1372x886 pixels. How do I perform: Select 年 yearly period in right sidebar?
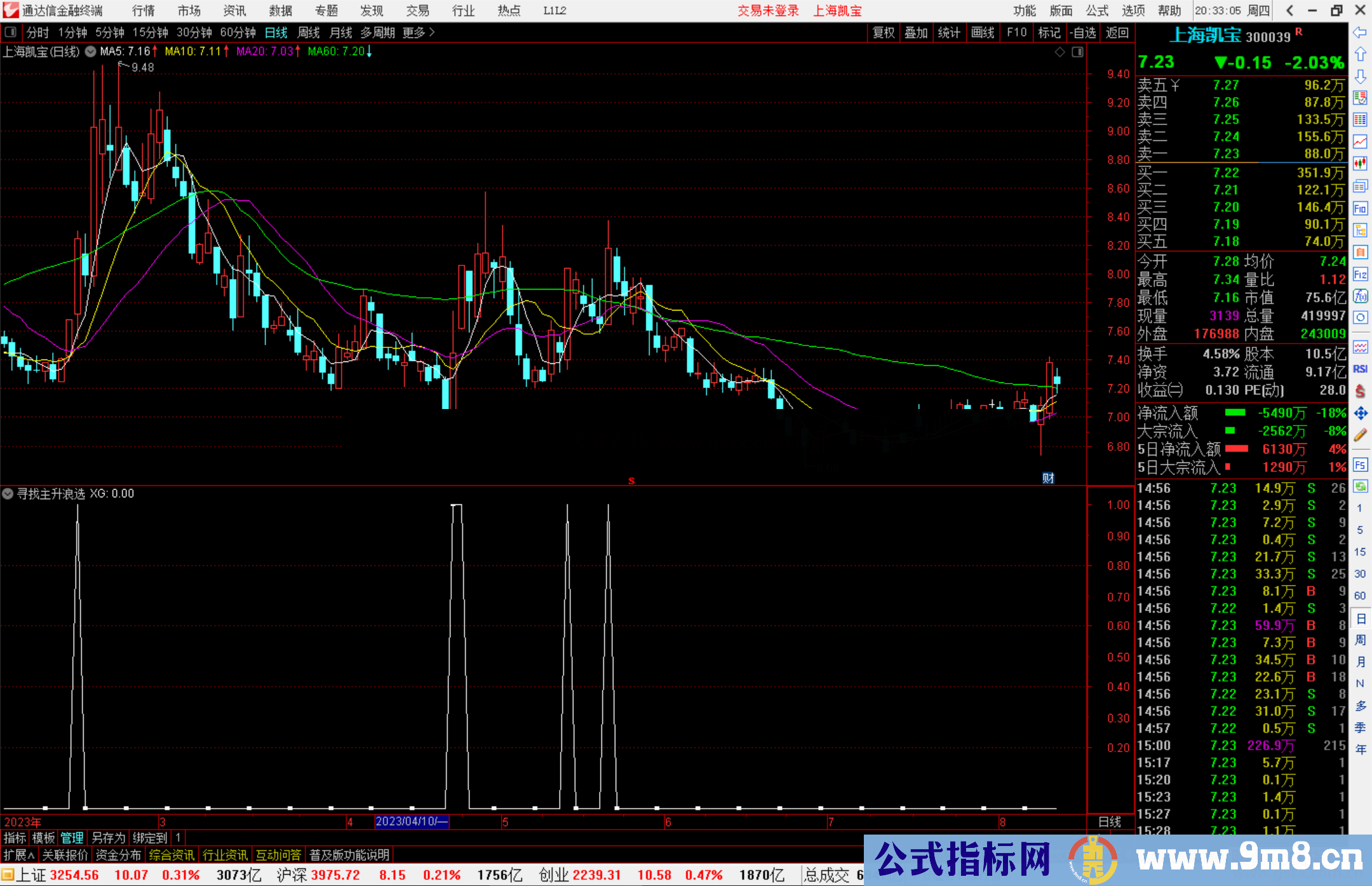click(1360, 749)
